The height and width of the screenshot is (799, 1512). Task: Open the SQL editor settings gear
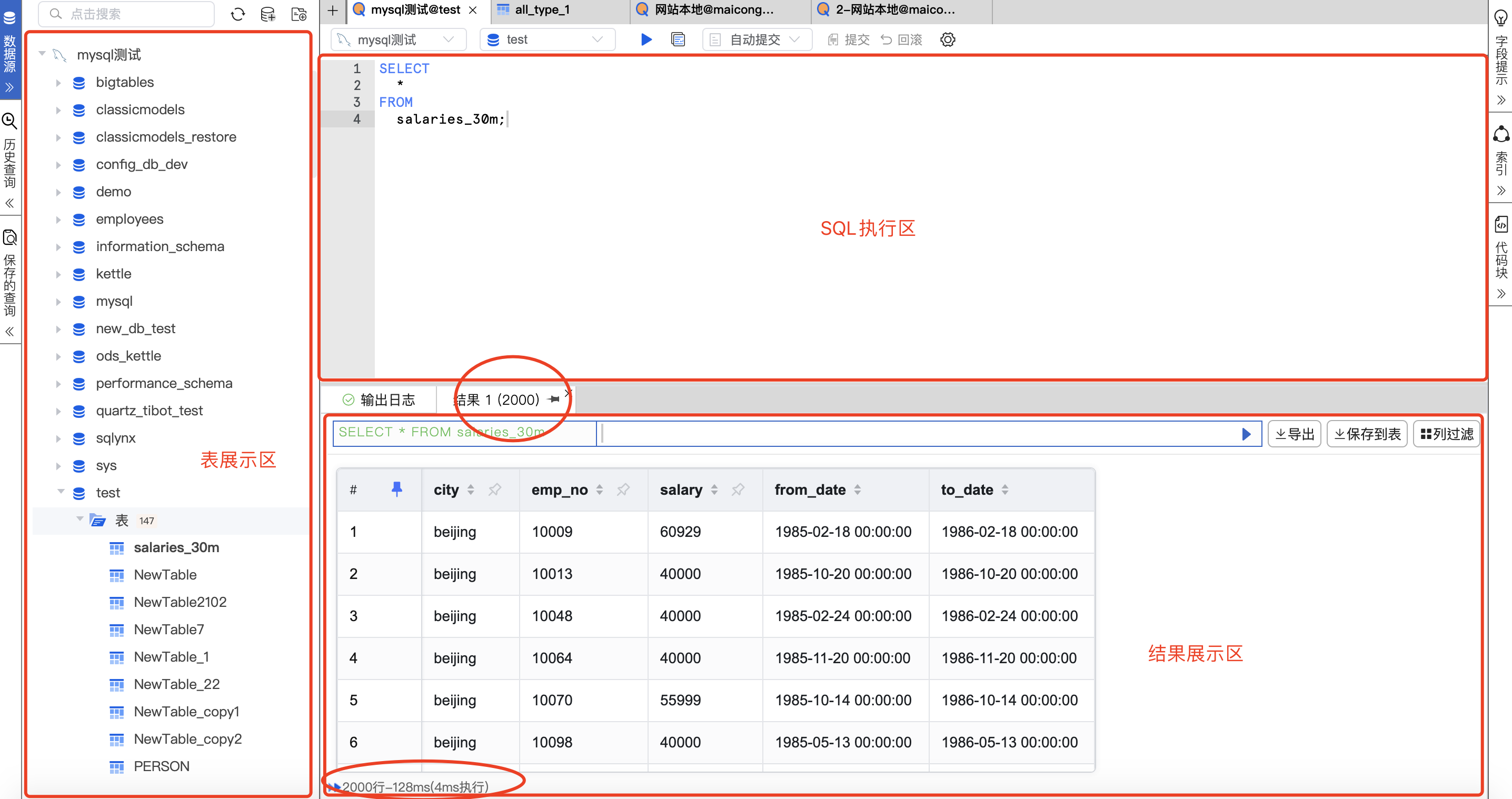pos(947,39)
